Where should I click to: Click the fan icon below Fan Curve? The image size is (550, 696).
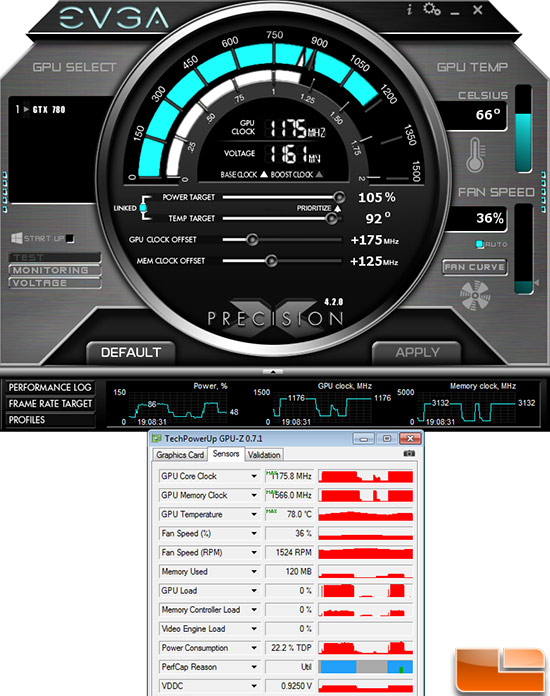pyautogui.click(x=475, y=295)
